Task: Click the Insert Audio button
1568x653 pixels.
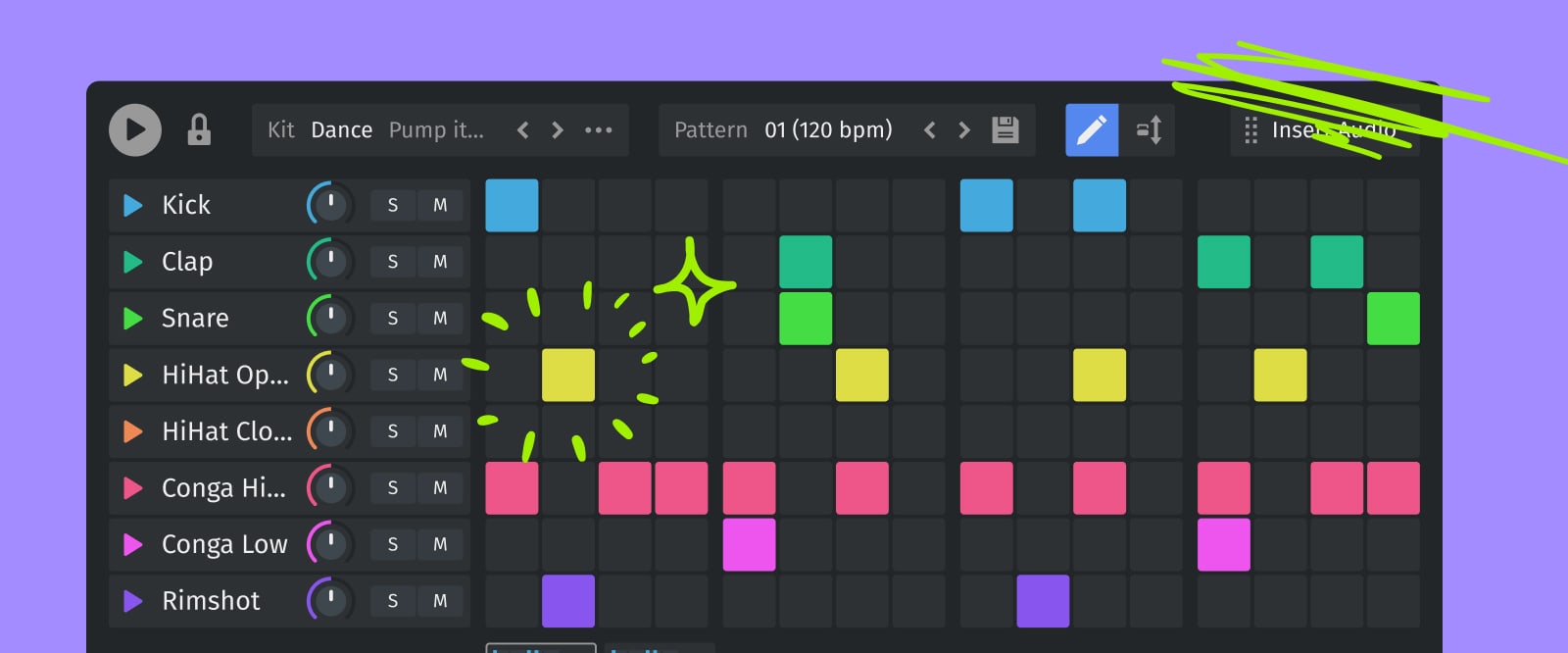Action: point(1324,130)
